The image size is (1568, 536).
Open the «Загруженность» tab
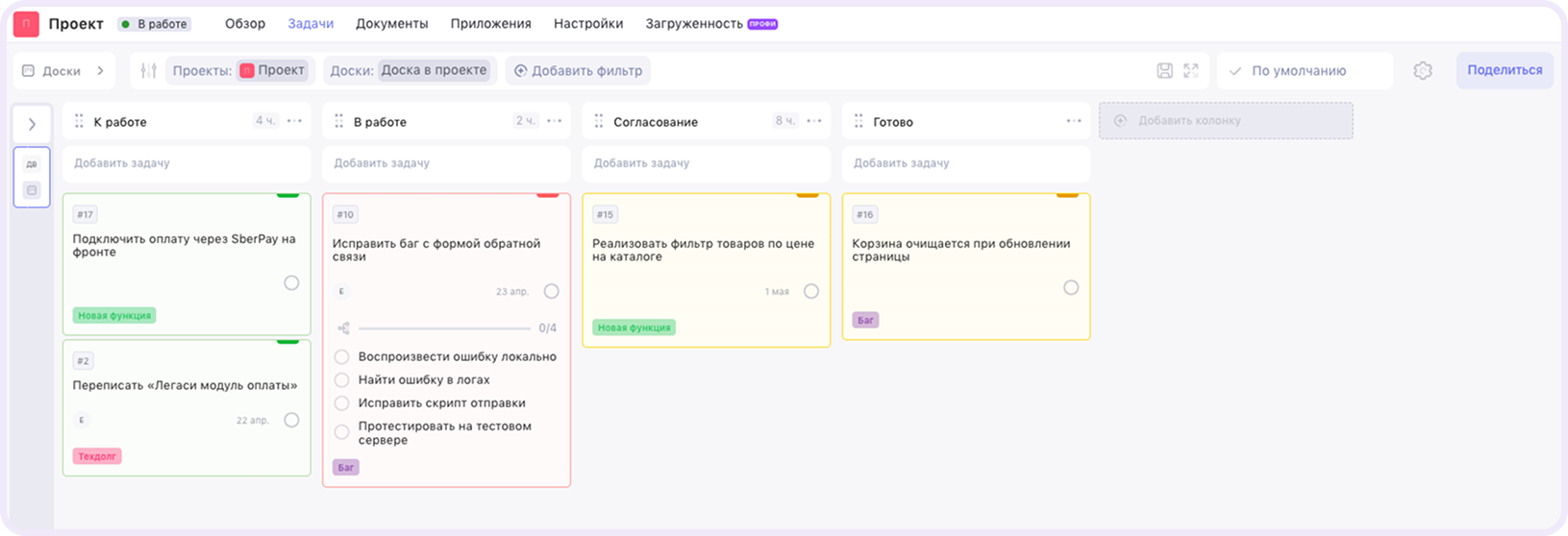[694, 23]
